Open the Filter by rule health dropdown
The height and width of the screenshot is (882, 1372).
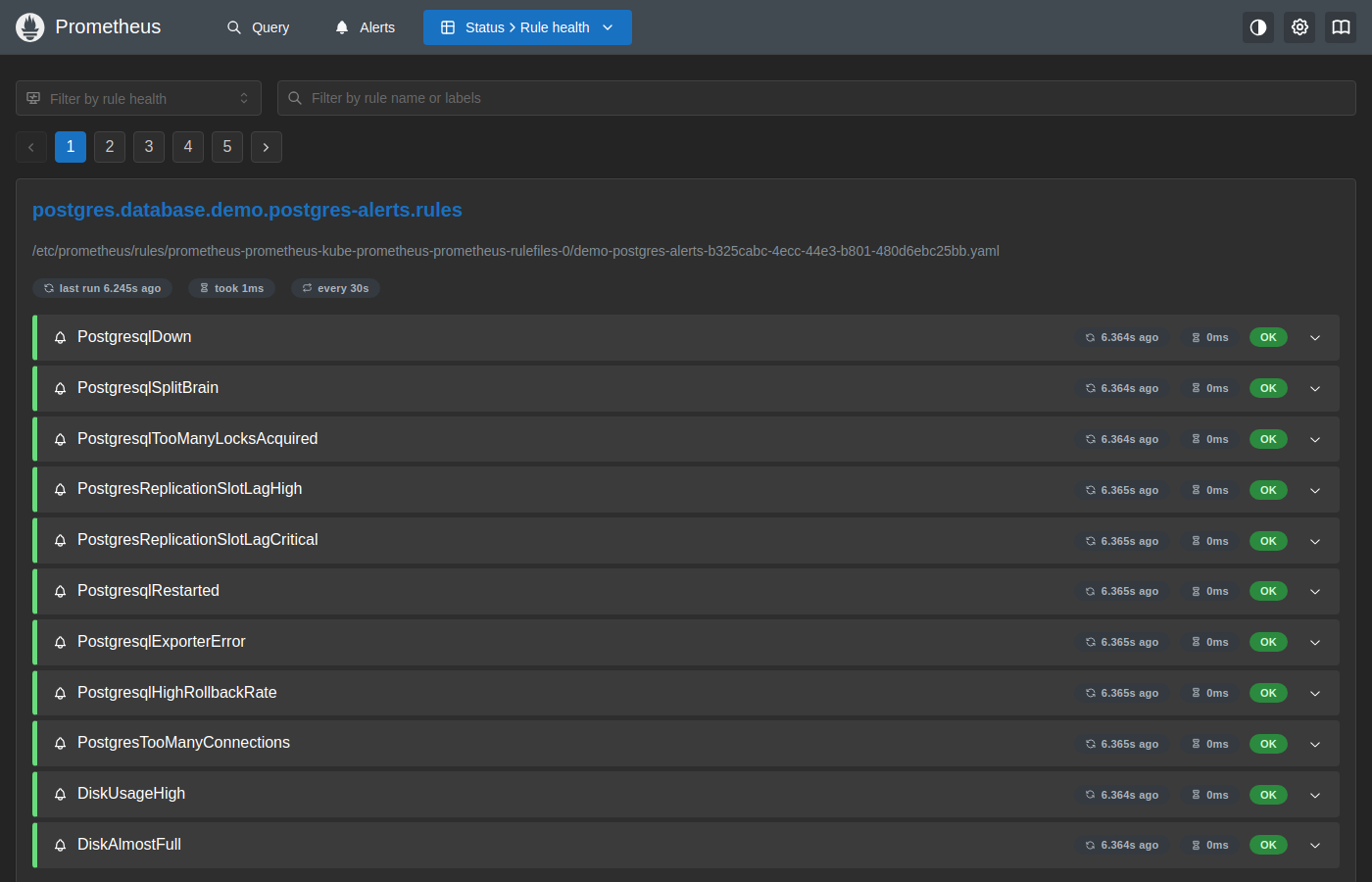point(138,98)
